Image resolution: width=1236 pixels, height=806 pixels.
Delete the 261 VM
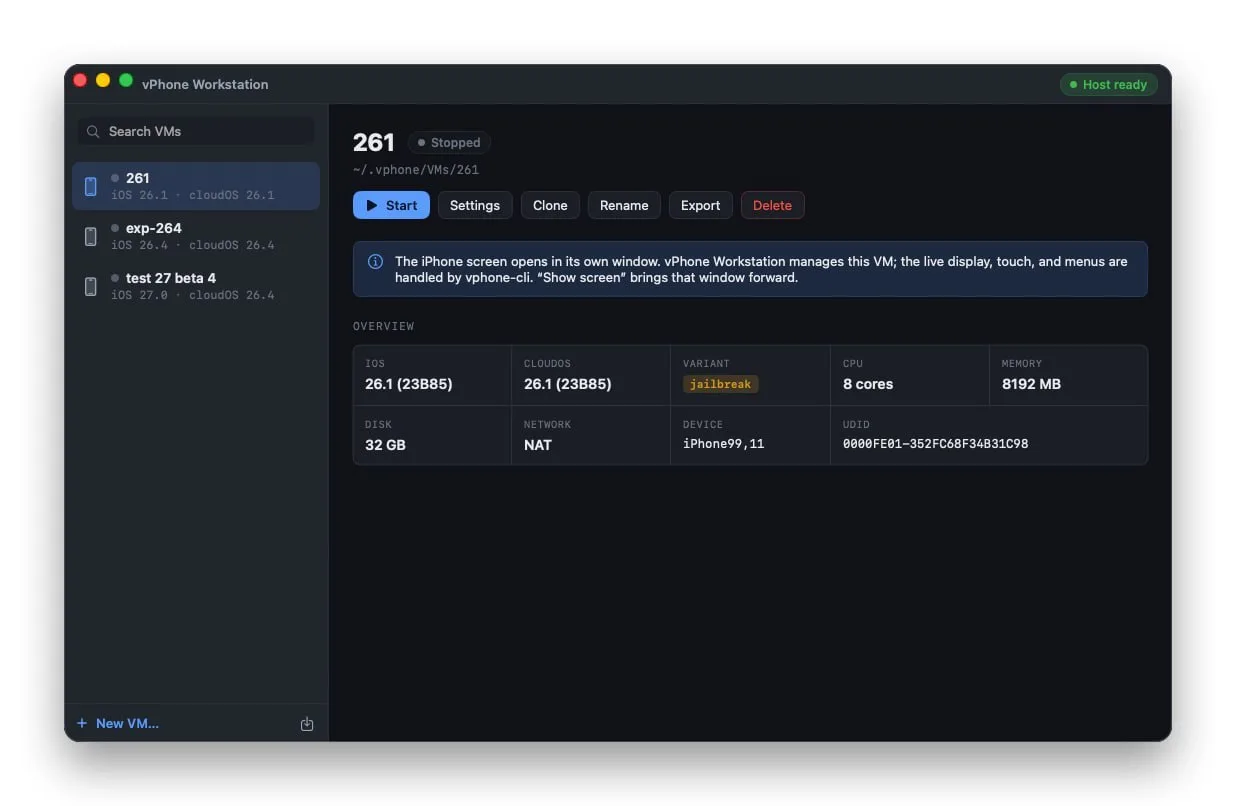coord(772,205)
